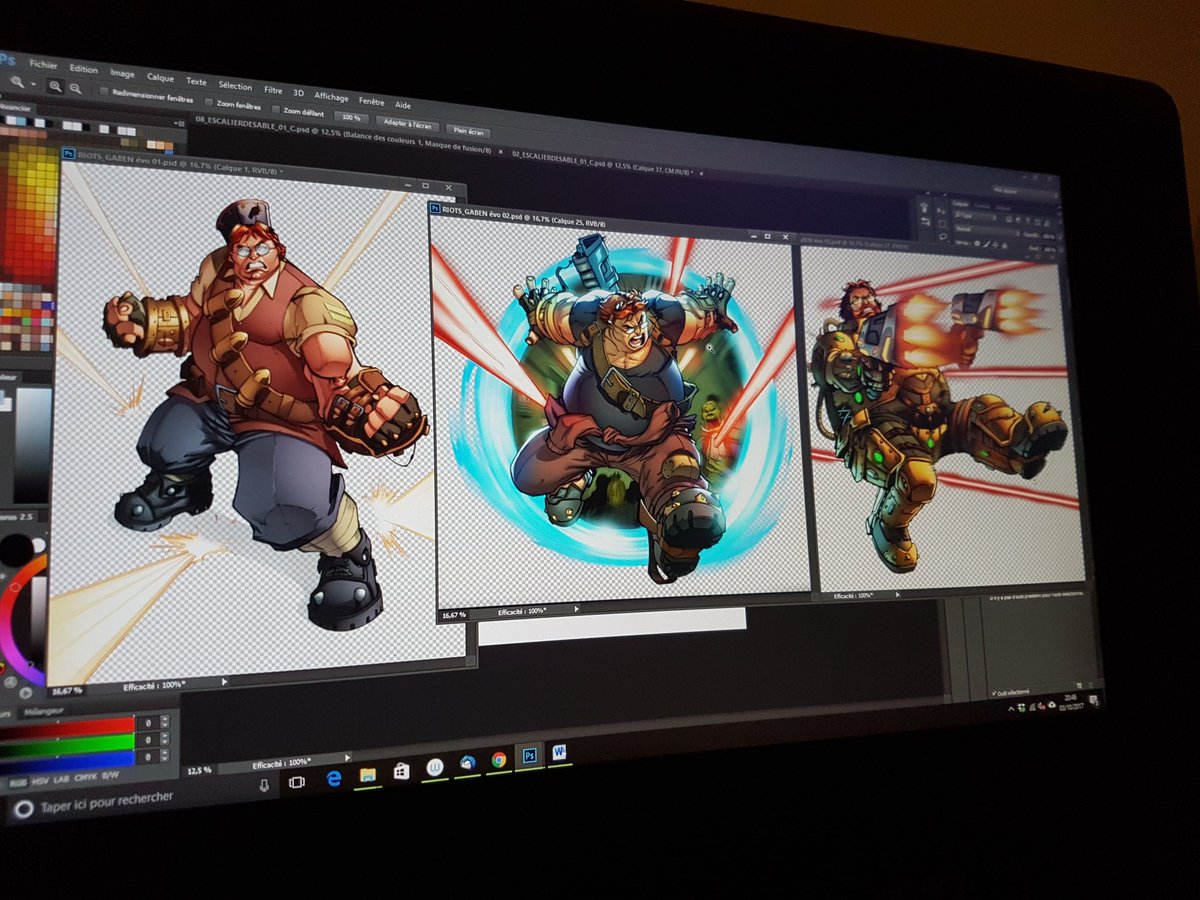Viewport: 1200px width, 900px height.
Task: Open the Zoom tool preset dropdown arrow
Action: click(x=33, y=84)
